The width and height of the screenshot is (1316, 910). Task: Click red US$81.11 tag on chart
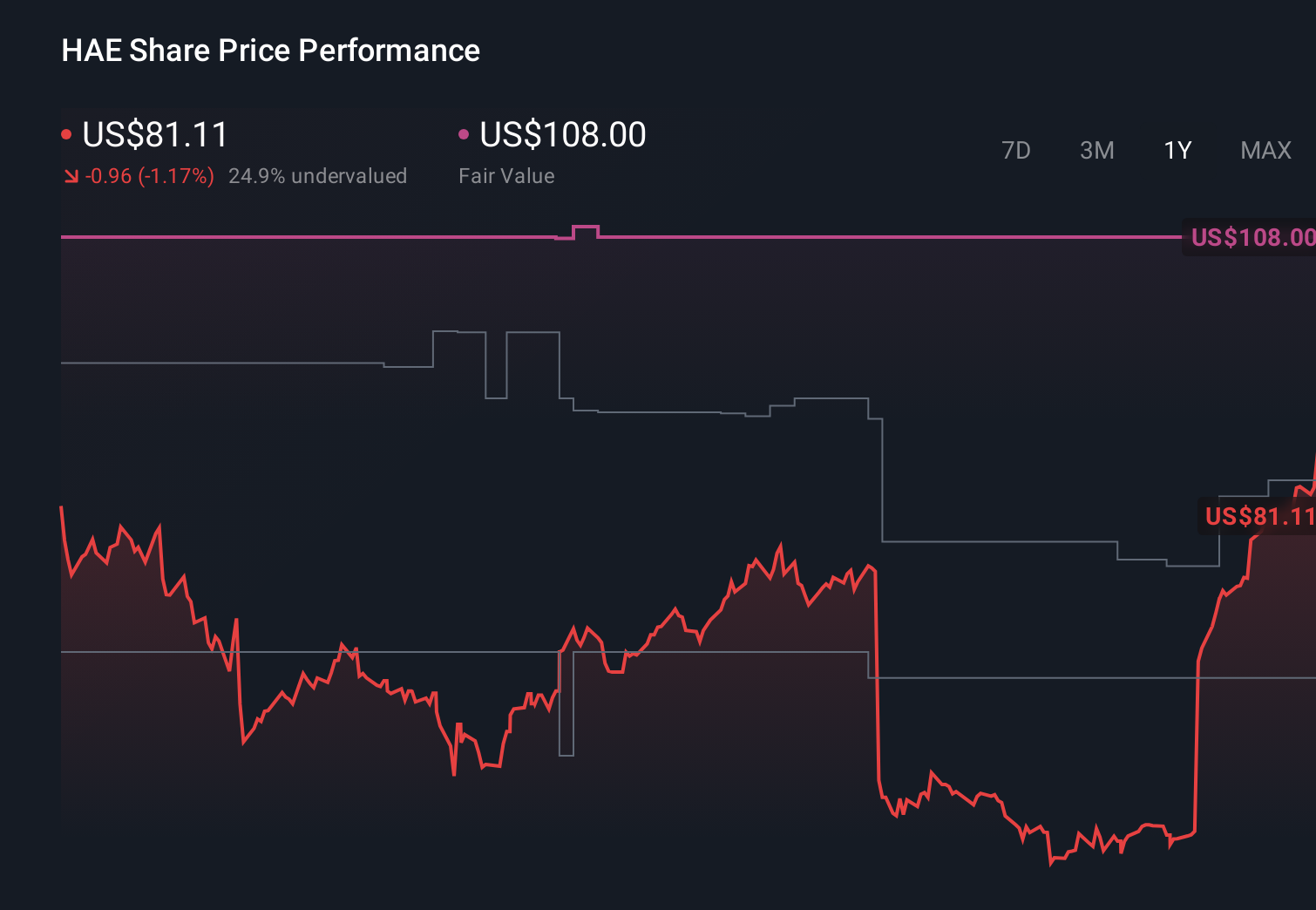1258,516
